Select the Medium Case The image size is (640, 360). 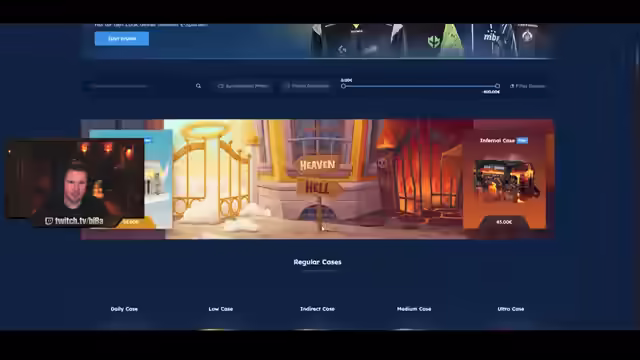pos(414,309)
